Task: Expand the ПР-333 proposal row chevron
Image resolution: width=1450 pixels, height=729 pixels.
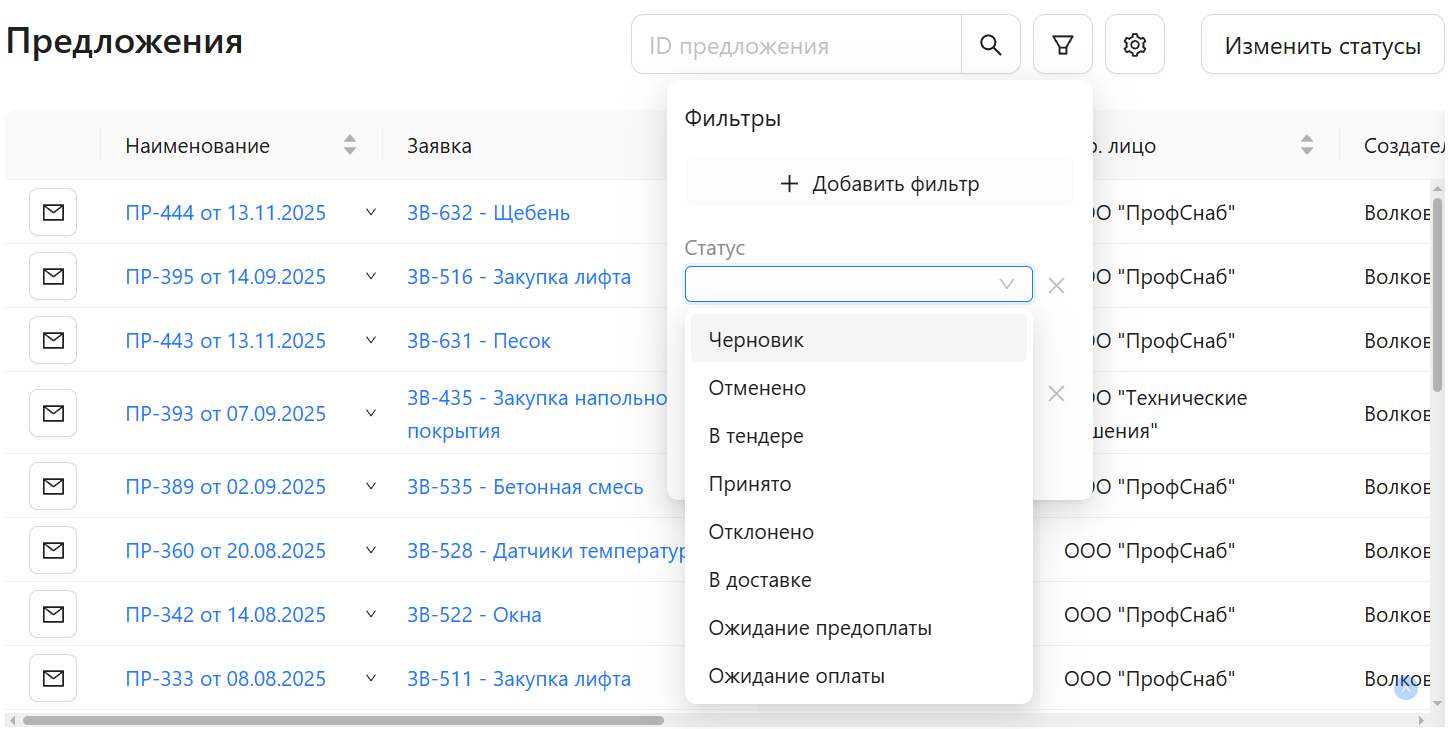Action: pyautogui.click(x=370, y=678)
